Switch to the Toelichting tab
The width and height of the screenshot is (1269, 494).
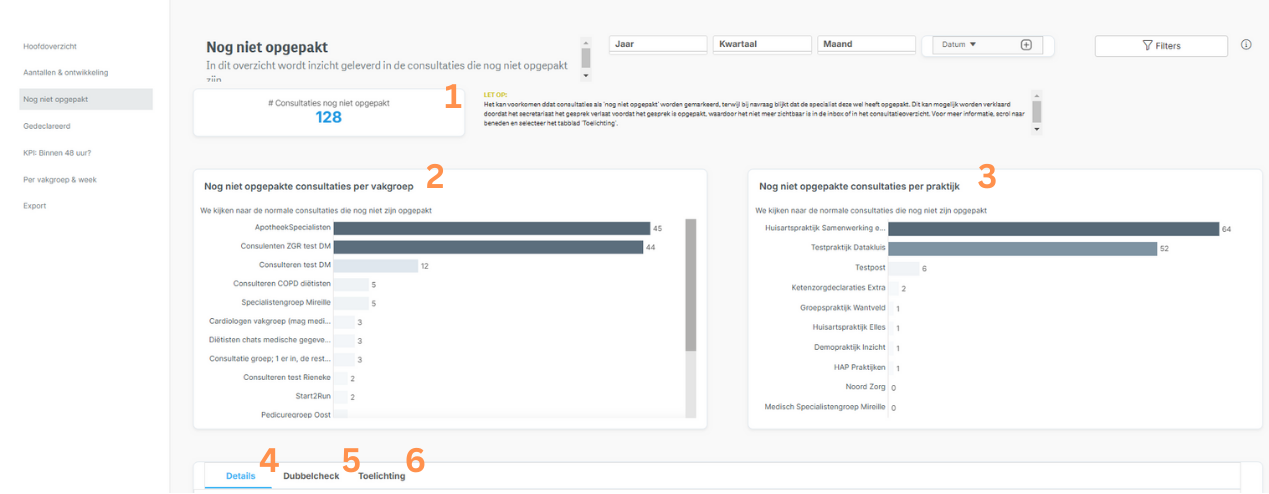382,476
